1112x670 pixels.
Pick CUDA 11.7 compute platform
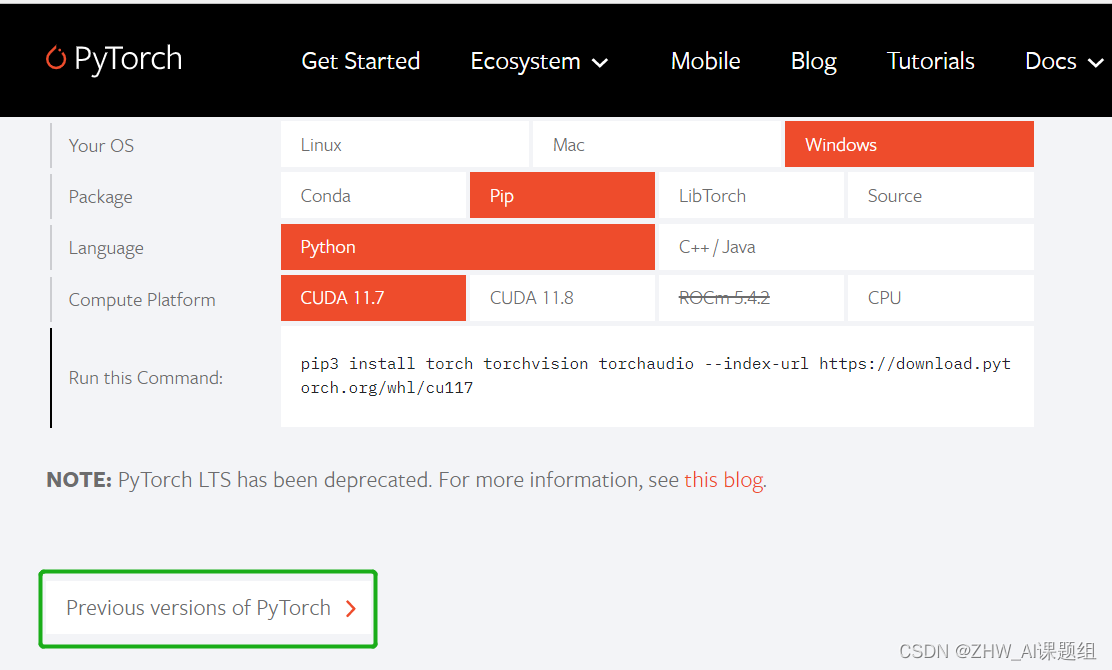(x=373, y=298)
